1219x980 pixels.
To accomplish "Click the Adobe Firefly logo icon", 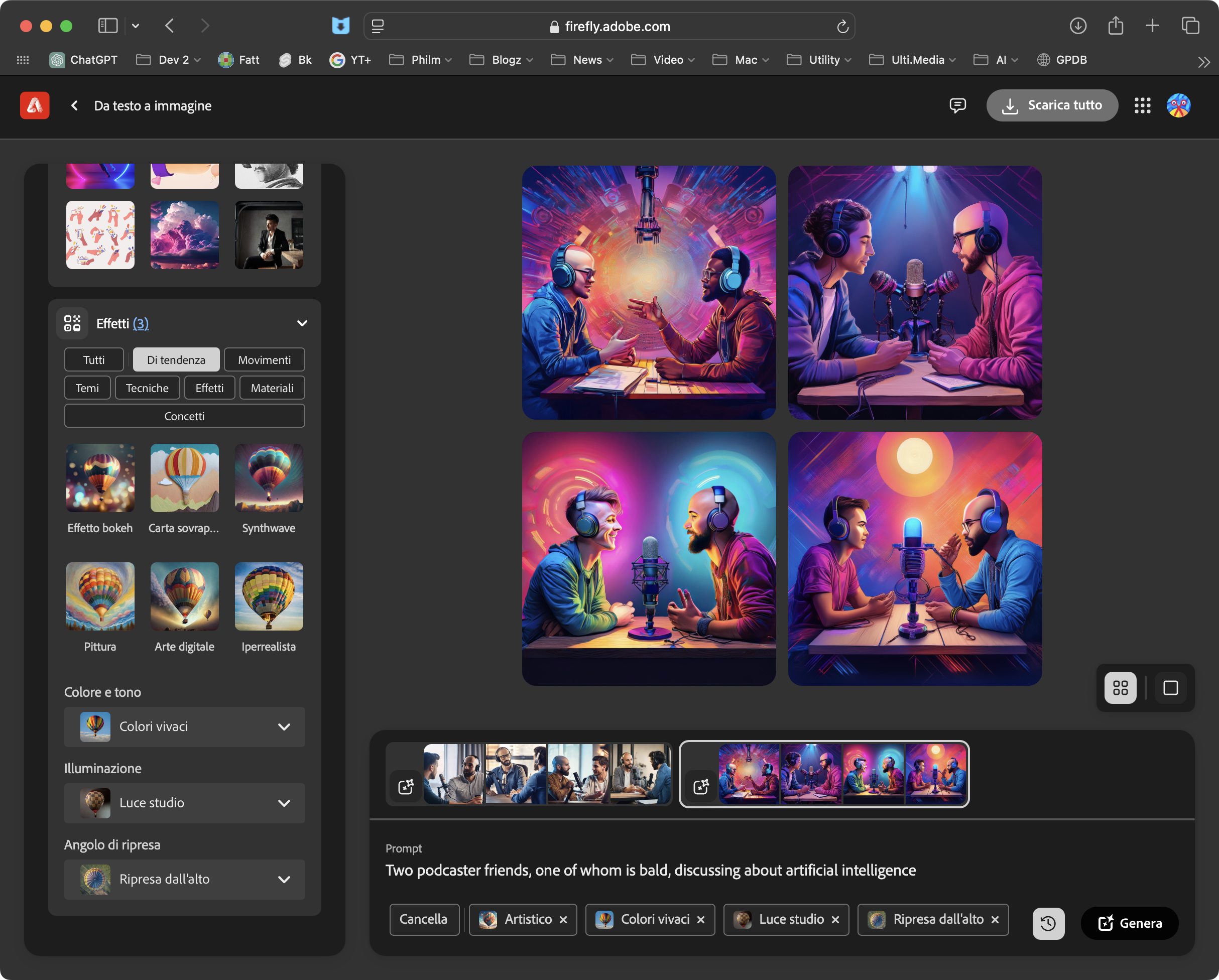I will point(35,105).
